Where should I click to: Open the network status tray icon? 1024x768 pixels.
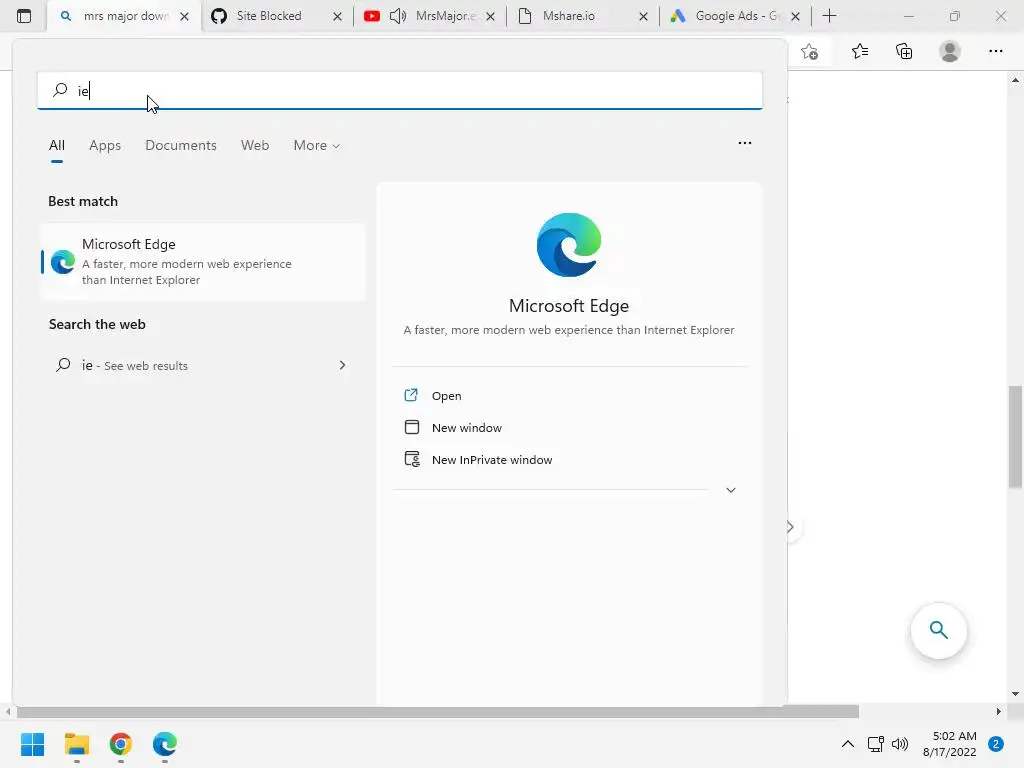tap(875, 744)
